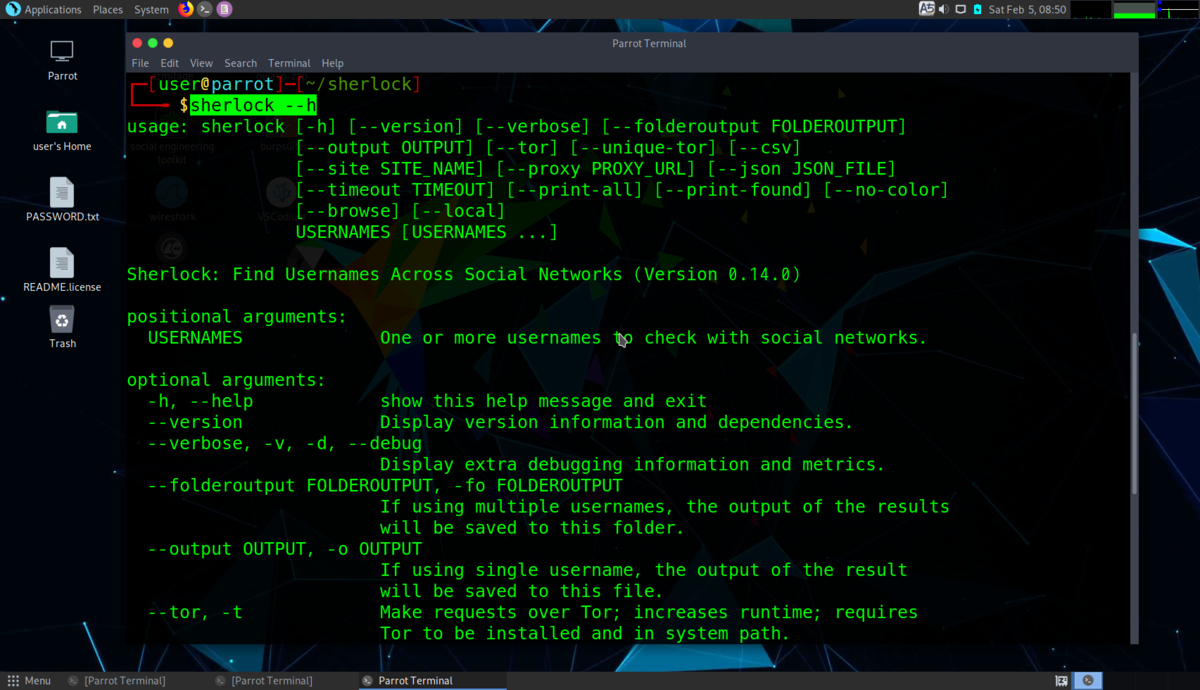Click the '--output OUTPUT, -o OUTPUT' line
The width and height of the screenshot is (1200, 690).
coord(285,549)
